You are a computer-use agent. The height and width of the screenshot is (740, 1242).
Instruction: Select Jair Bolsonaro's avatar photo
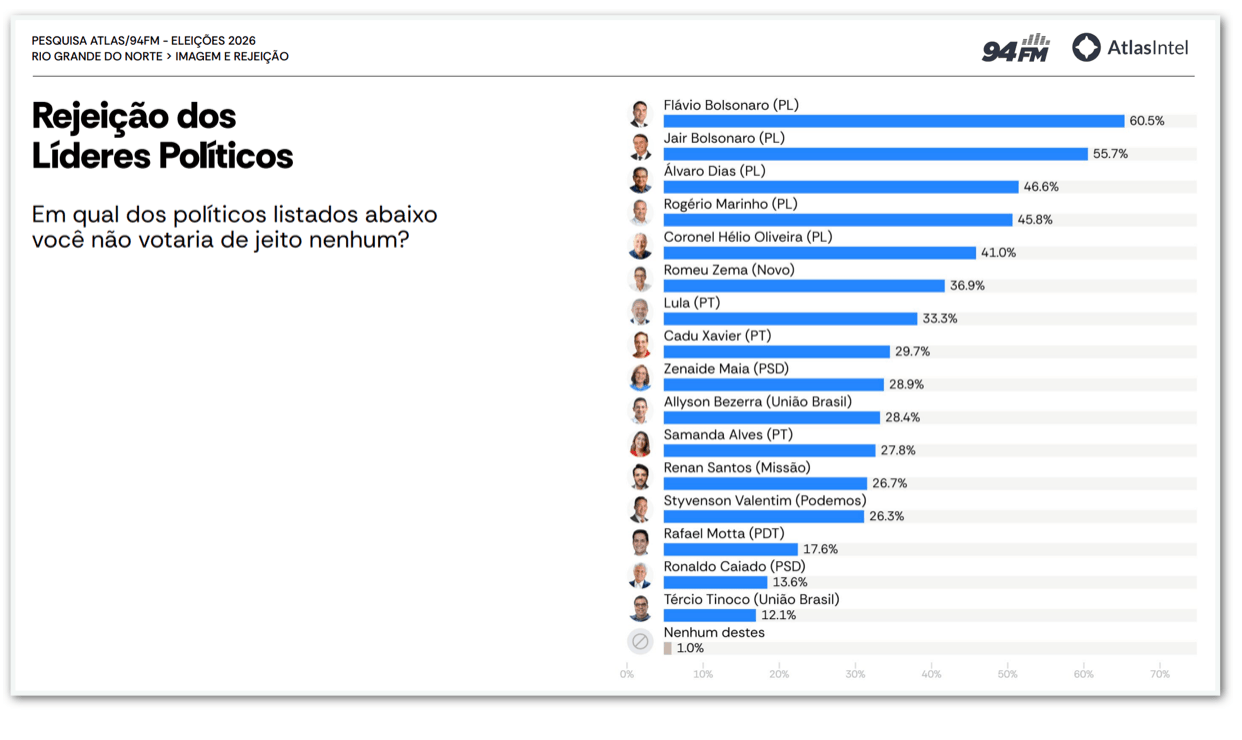pyautogui.click(x=640, y=146)
